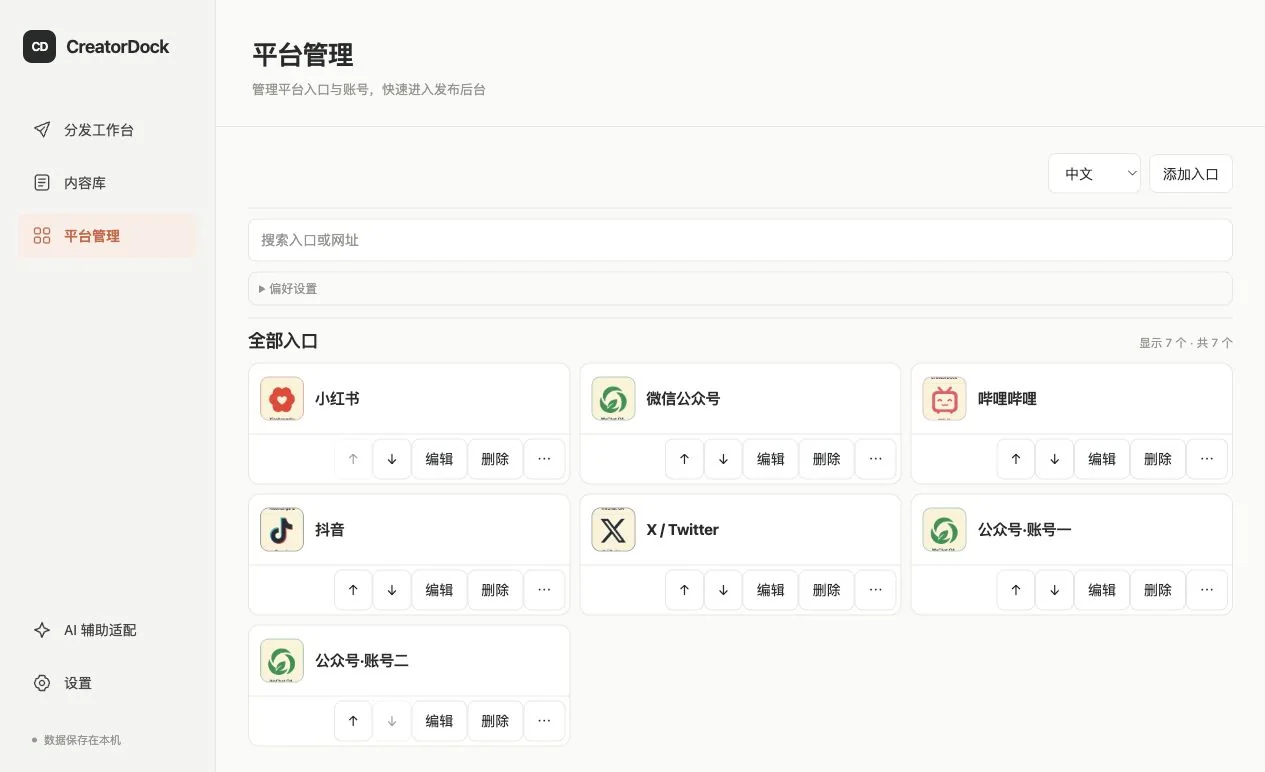Click the 显示 7 个 · 共 7 个 count text
This screenshot has width=1265, height=772.
[x=1186, y=343]
